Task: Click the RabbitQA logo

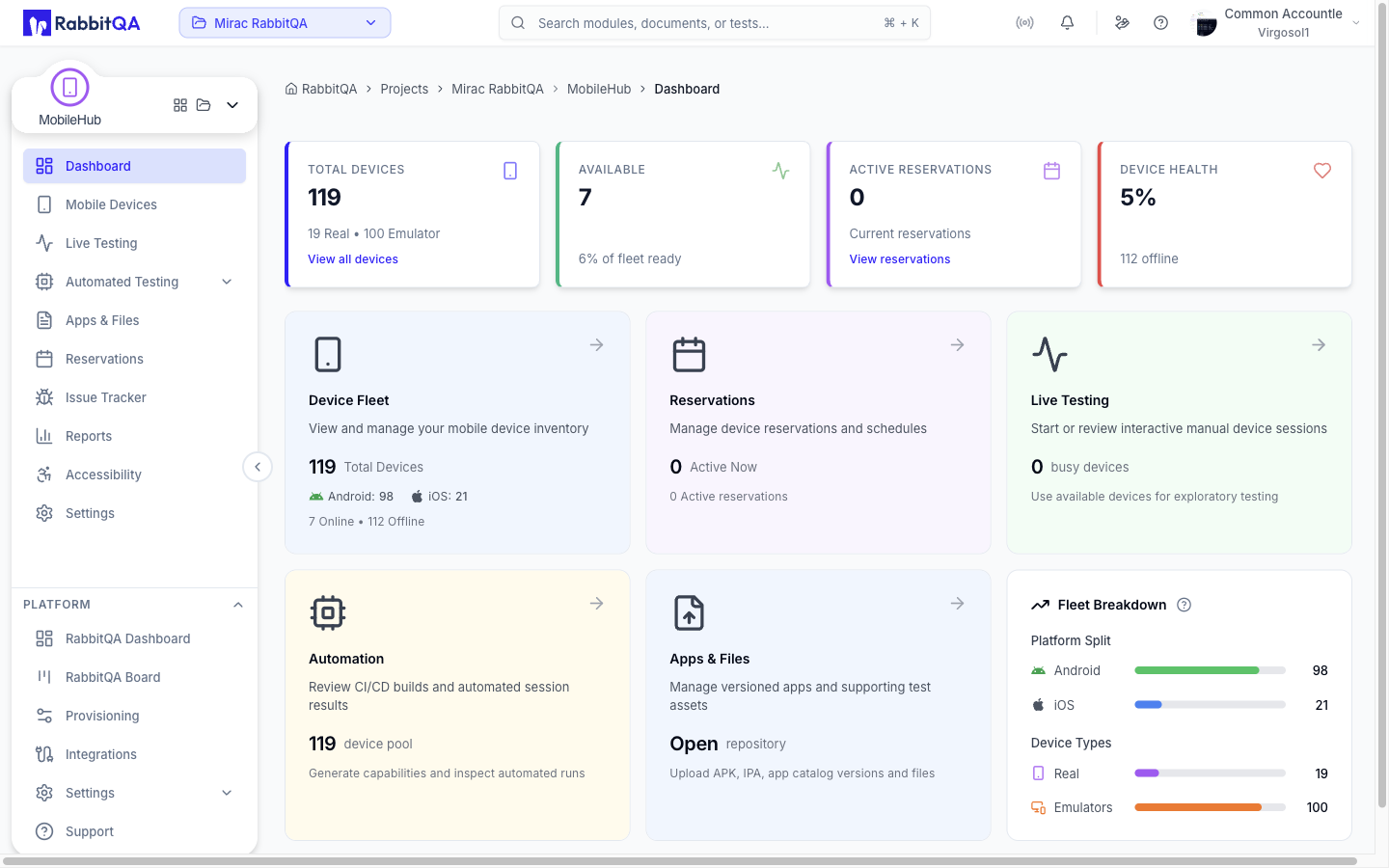Action: [81, 23]
